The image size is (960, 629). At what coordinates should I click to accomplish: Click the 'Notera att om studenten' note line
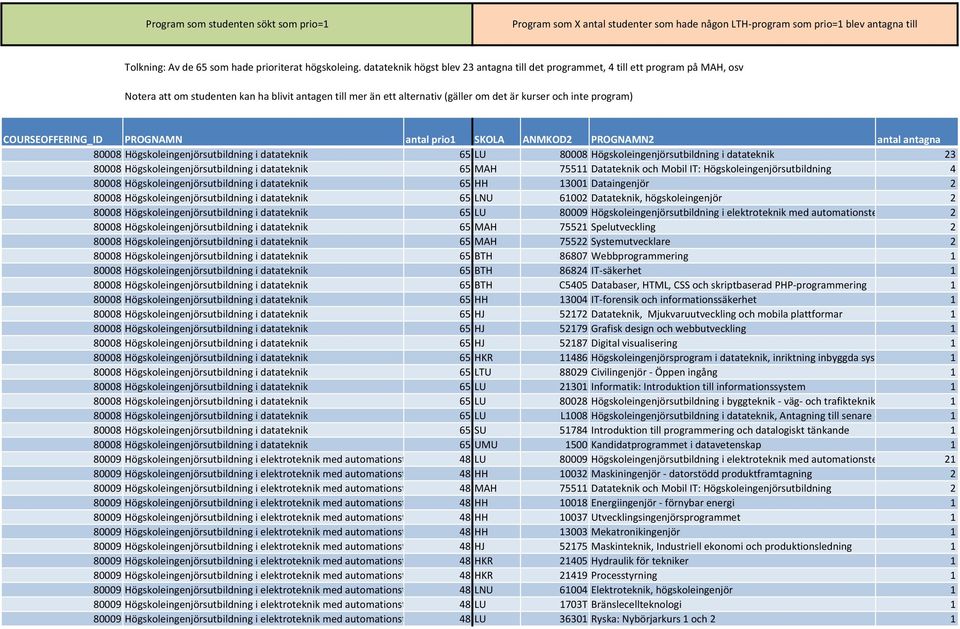coord(378,96)
